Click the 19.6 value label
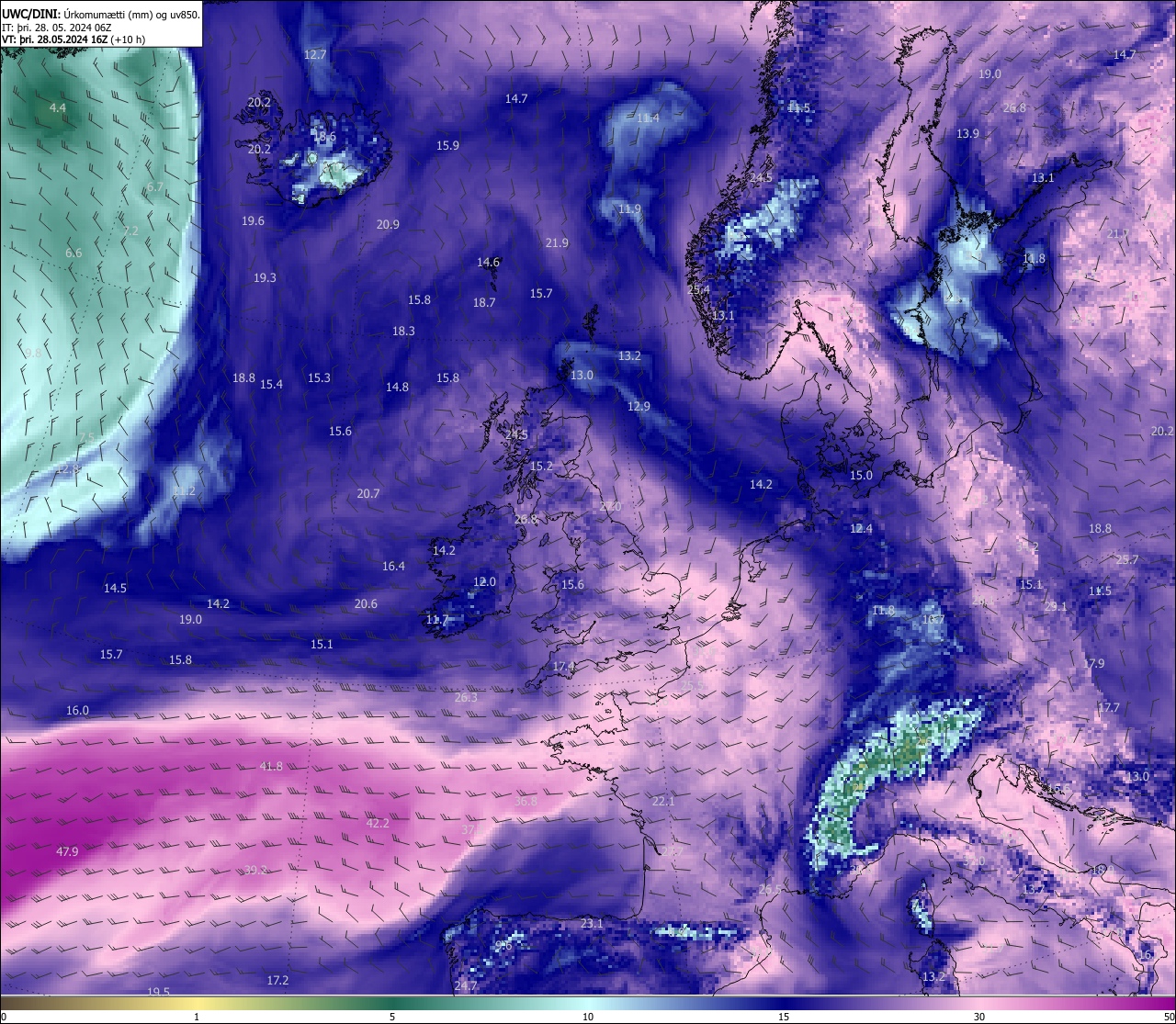The height and width of the screenshot is (1024, 1176). [x=253, y=220]
